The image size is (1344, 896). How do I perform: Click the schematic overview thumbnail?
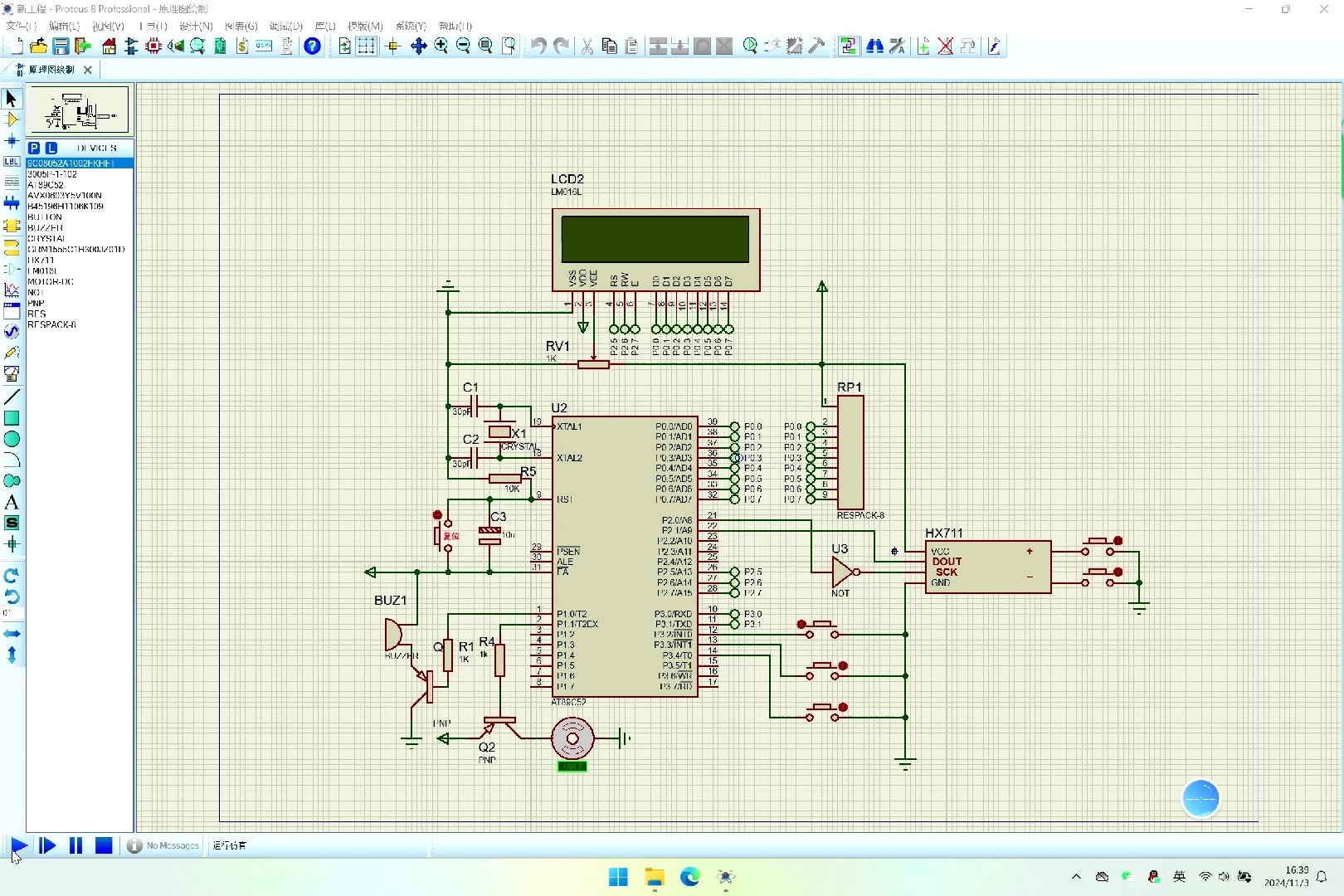pyautogui.click(x=79, y=110)
